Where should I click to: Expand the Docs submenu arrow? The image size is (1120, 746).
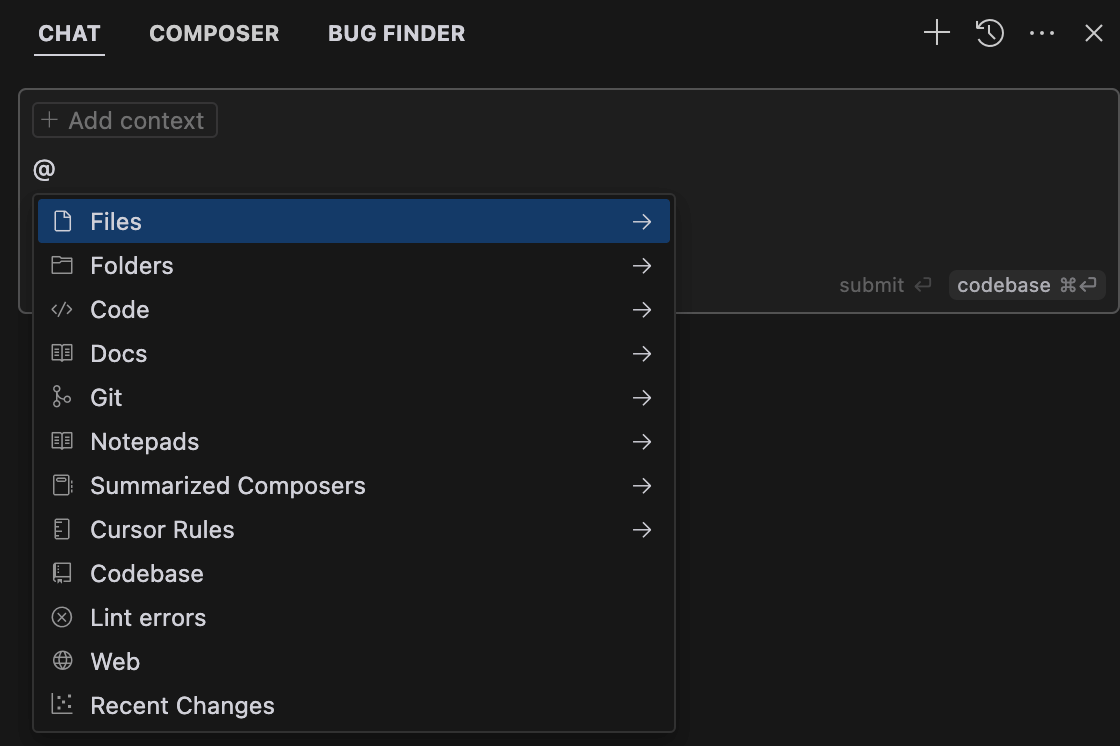point(642,353)
